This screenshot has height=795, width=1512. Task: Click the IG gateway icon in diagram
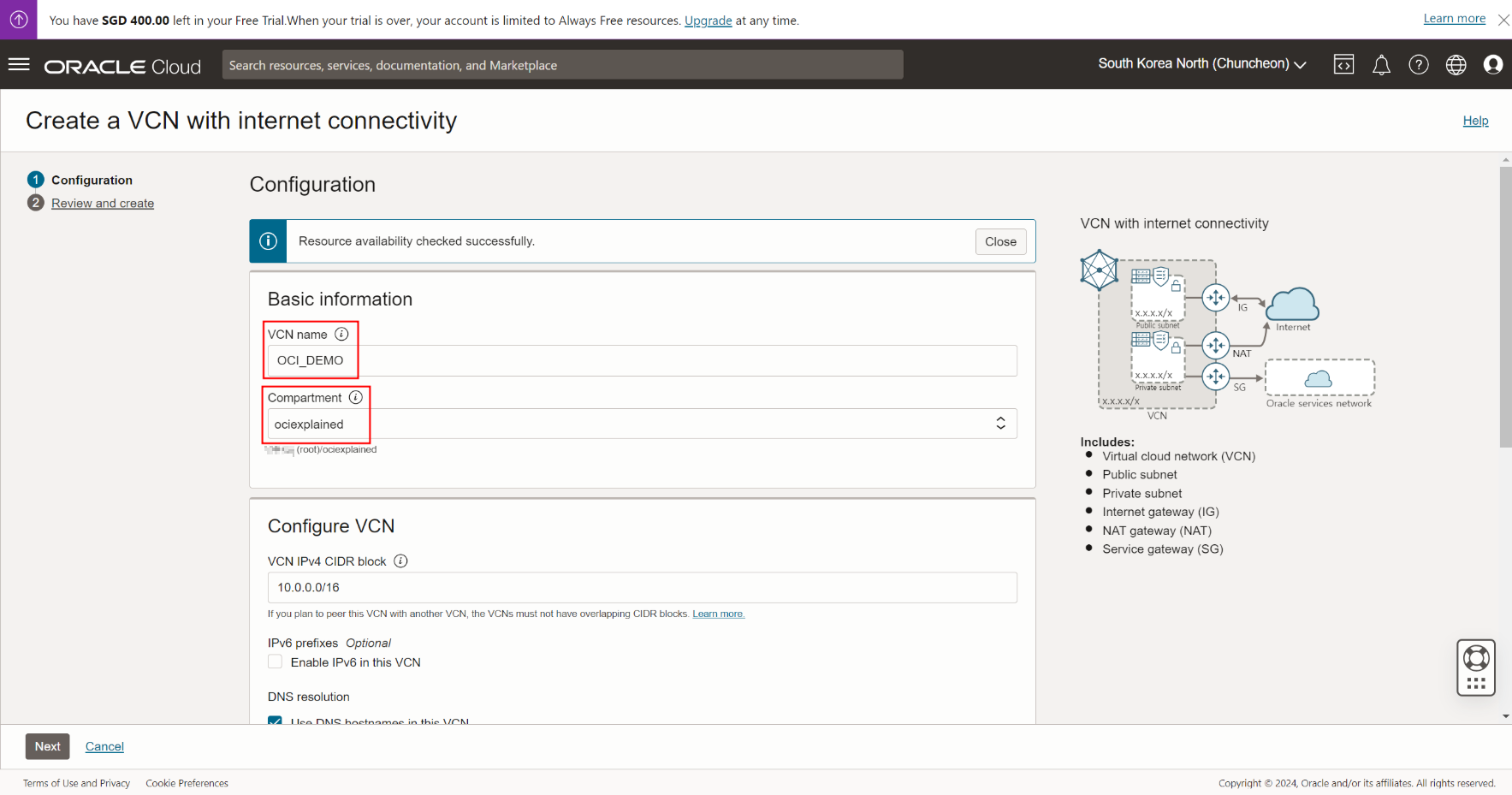click(x=1215, y=298)
